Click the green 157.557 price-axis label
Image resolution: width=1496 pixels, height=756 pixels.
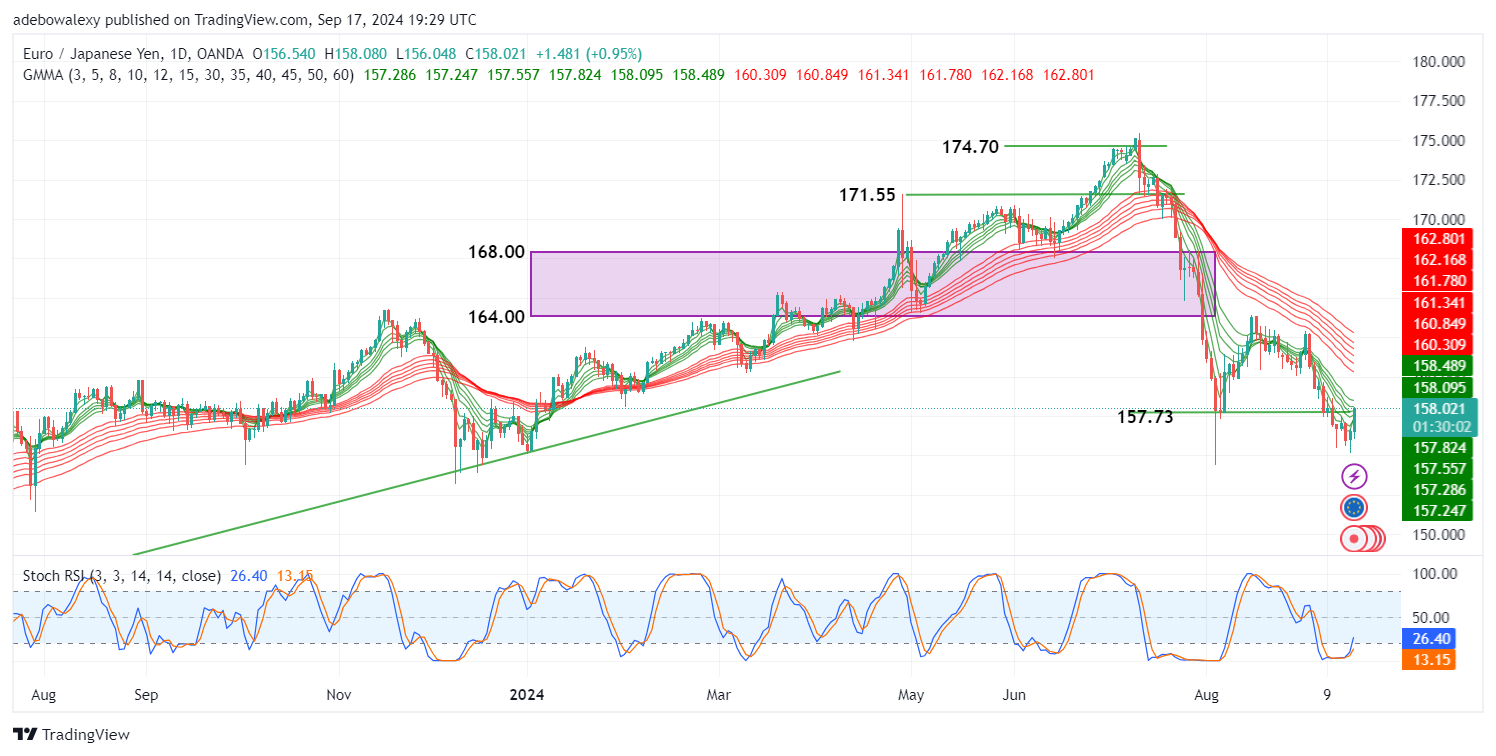pyautogui.click(x=1437, y=468)
